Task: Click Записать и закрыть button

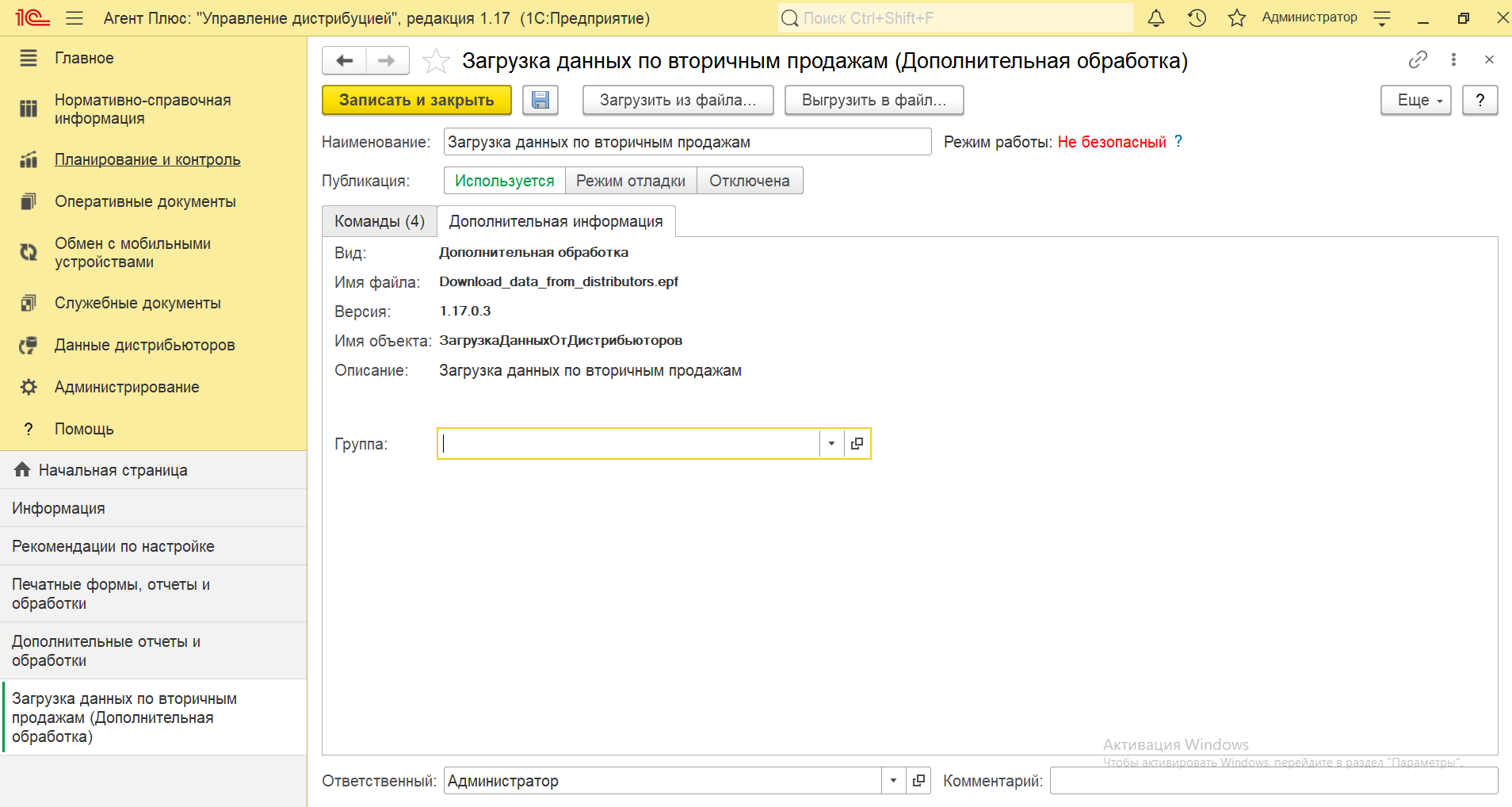Action: [x=417, y=100]
